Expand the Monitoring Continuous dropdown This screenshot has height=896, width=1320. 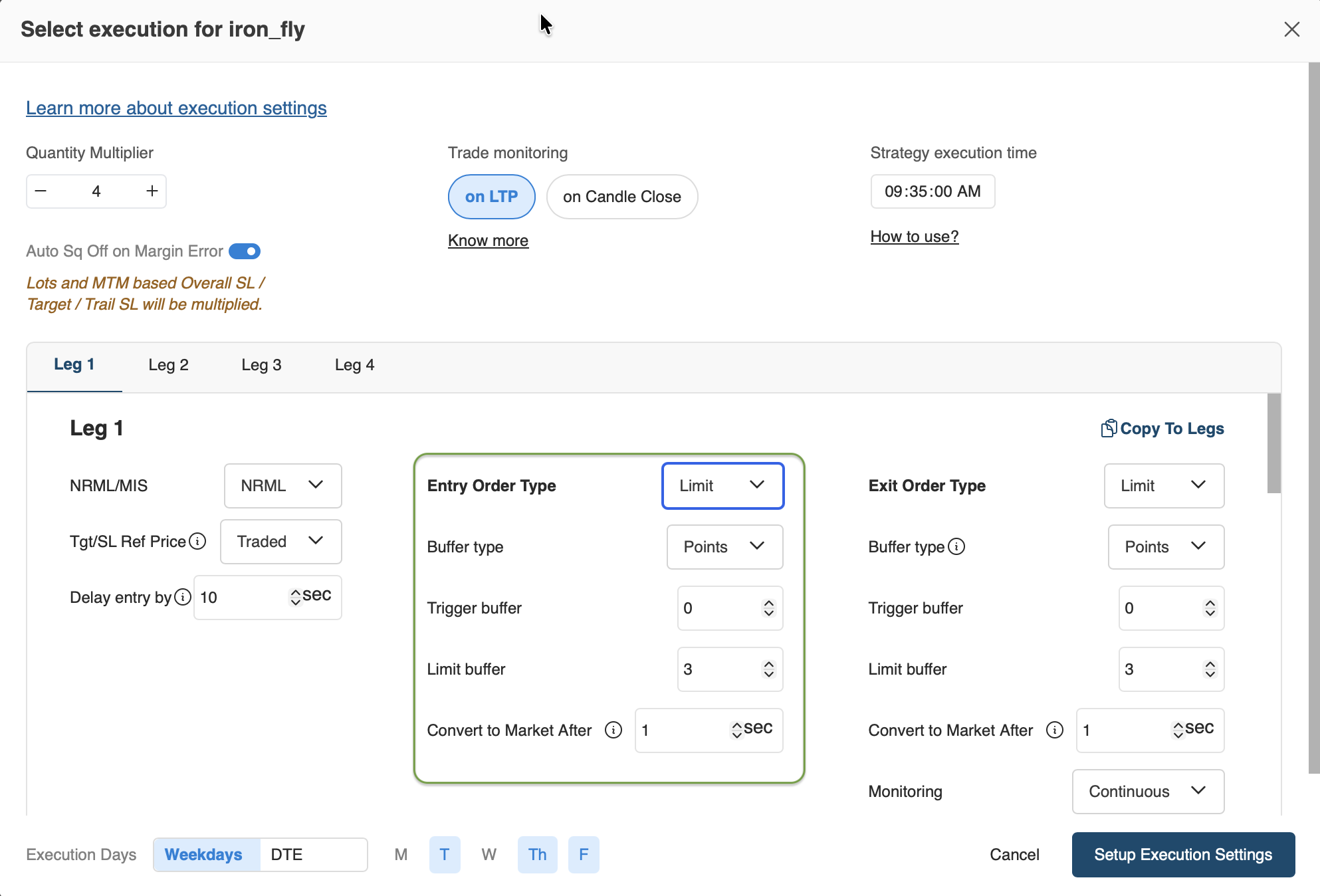coord(1148,791)
